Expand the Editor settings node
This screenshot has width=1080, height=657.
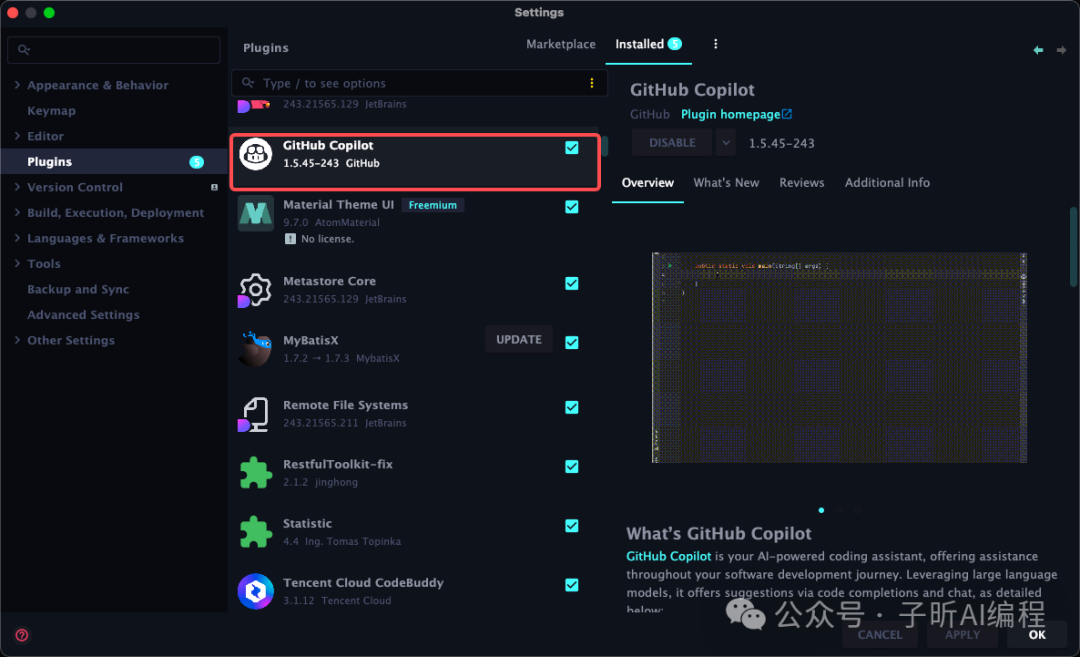pos(17,136)
